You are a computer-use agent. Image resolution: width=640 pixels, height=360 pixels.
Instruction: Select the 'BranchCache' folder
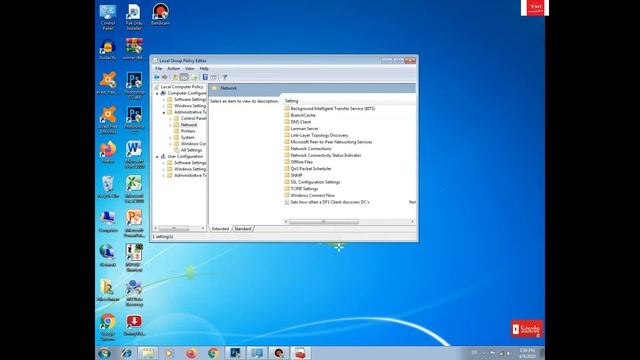point(300,116)
